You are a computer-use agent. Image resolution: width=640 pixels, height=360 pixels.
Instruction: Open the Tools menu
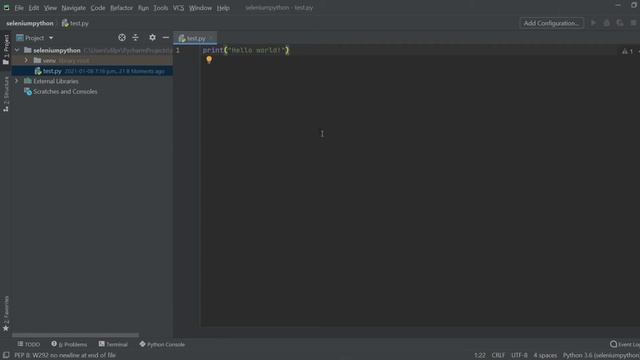point(160,8)
